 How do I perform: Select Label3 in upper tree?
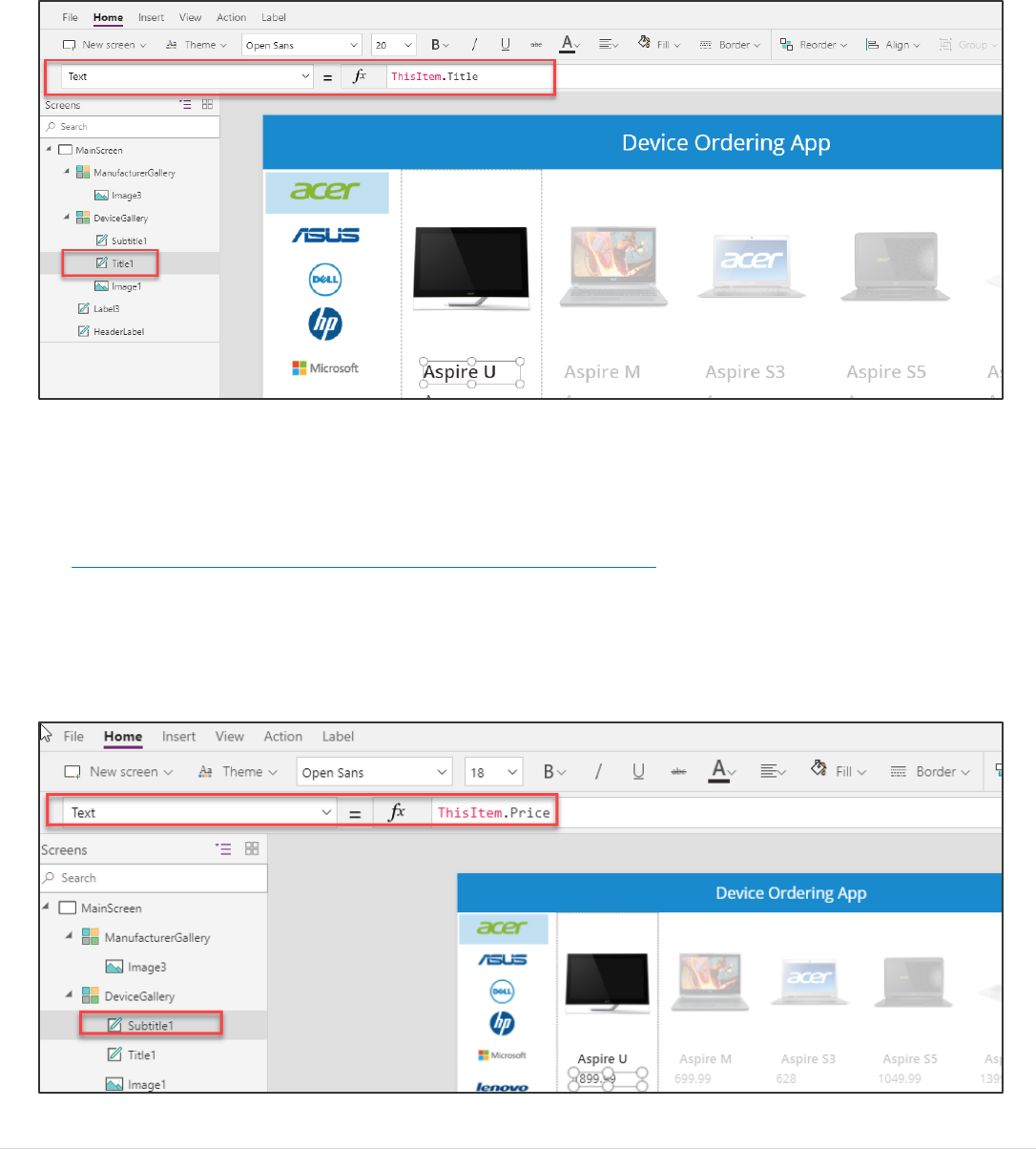tap(98, 309)
